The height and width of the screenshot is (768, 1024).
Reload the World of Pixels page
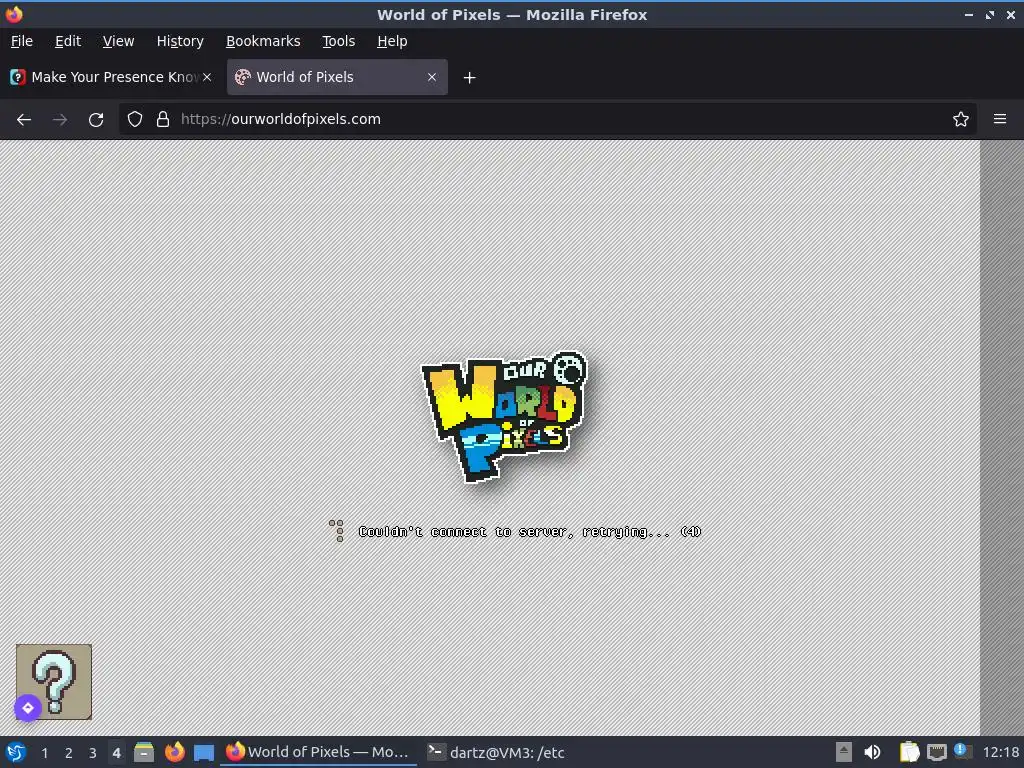click(96, 120)
